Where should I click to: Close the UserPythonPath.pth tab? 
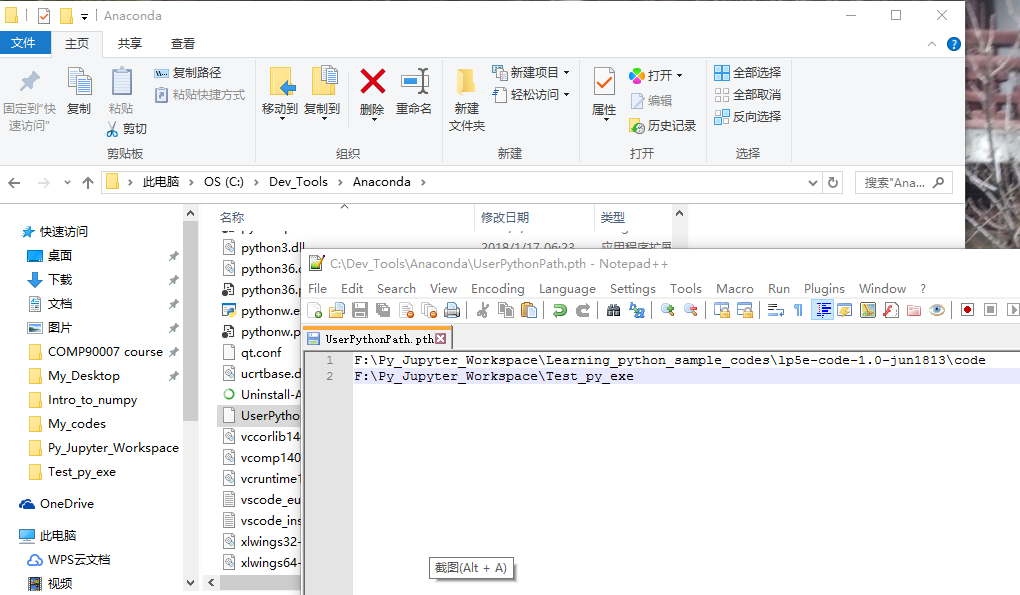pos(441,339)
